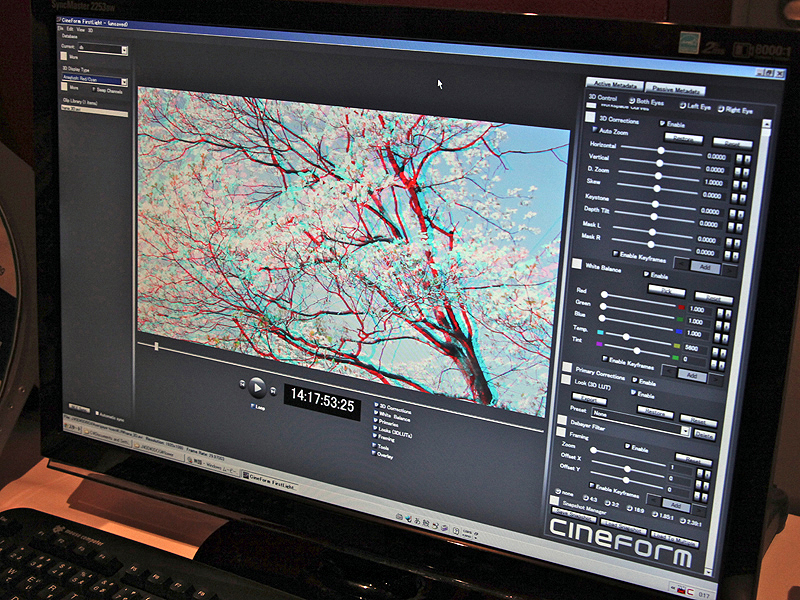This screenshot has height=600, width=800.
Task: Click the Temp slider handle
Action: (x=626, y=337)
